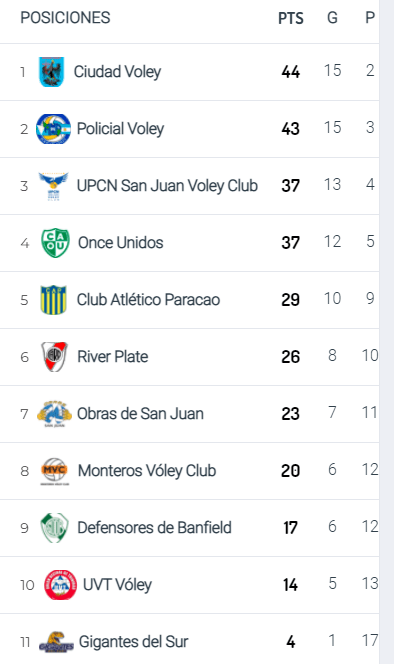Select the UPCN San Juan eagle logo
394x664 pixels.
53,186
